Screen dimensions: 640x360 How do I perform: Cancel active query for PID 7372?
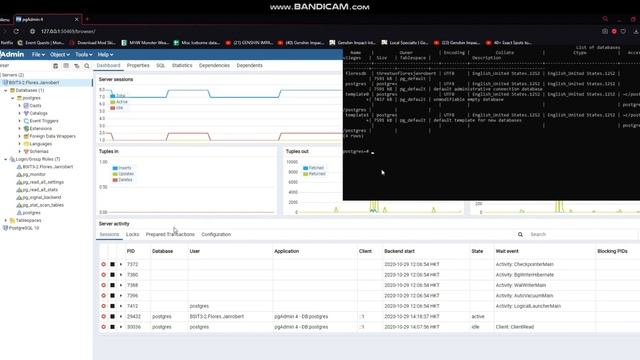[x=112, y=264]
